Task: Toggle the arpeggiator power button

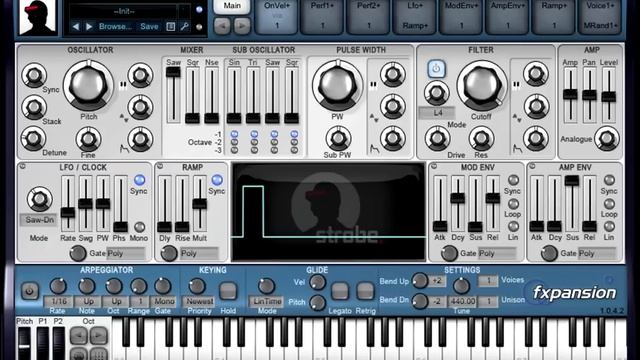Action: point(29,291)
